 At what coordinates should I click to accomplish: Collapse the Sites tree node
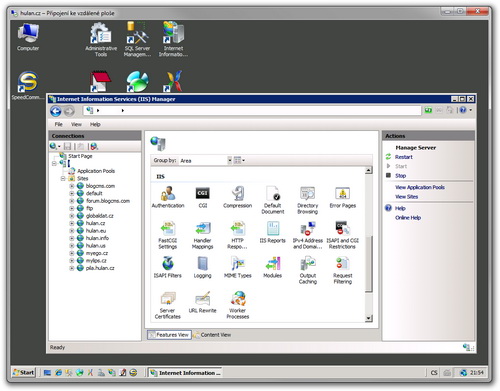[63, 179]
